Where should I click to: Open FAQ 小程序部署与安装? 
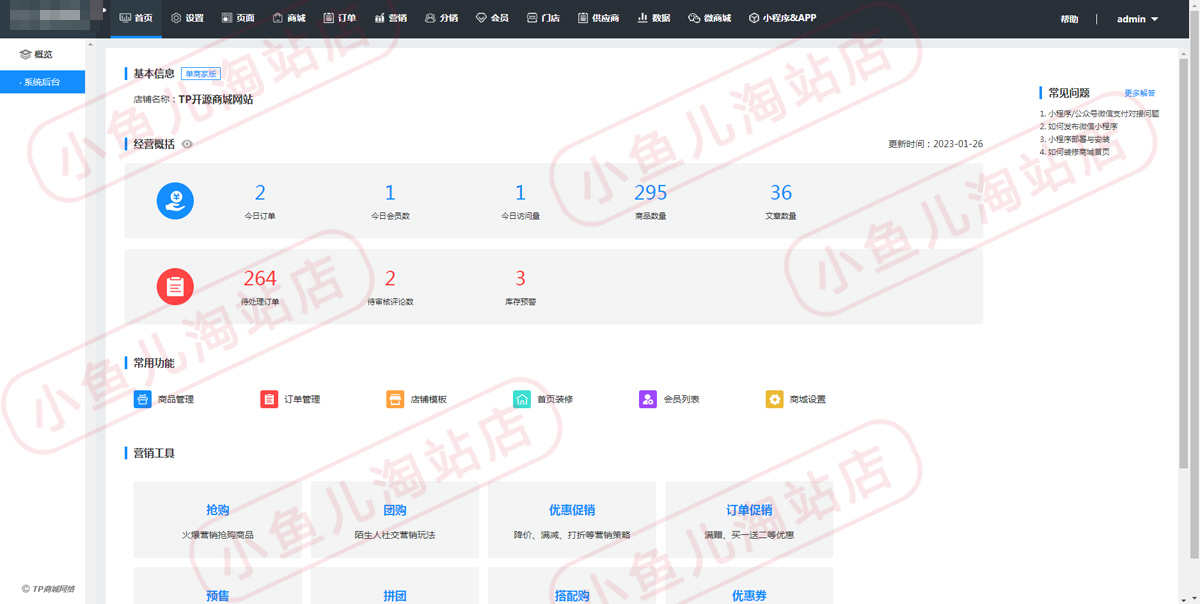click(1075, 139)
